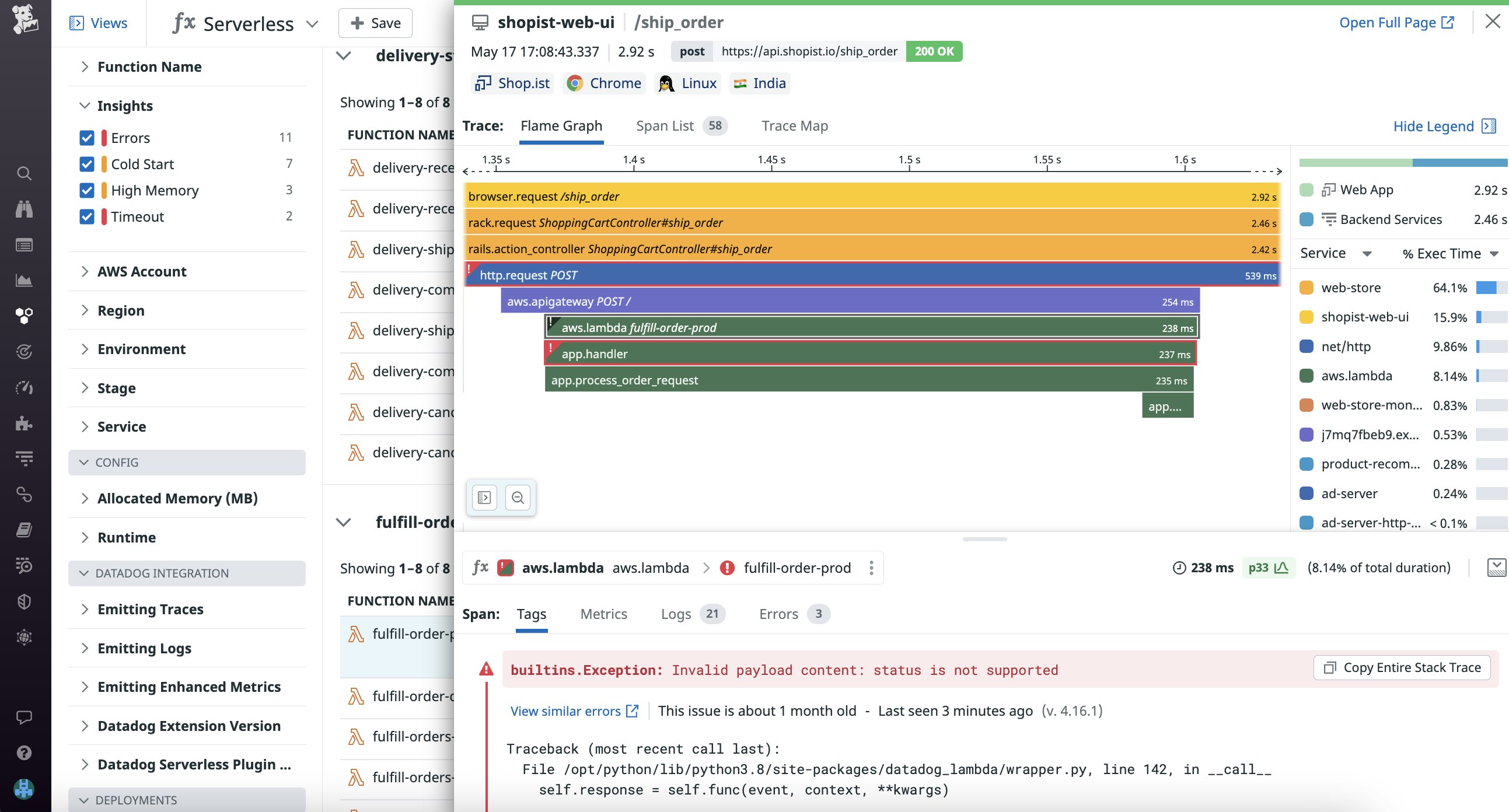Expand the Allocated Memory (MB) facet
Viewport: 1509px width, 812px height.
[177, 498]
